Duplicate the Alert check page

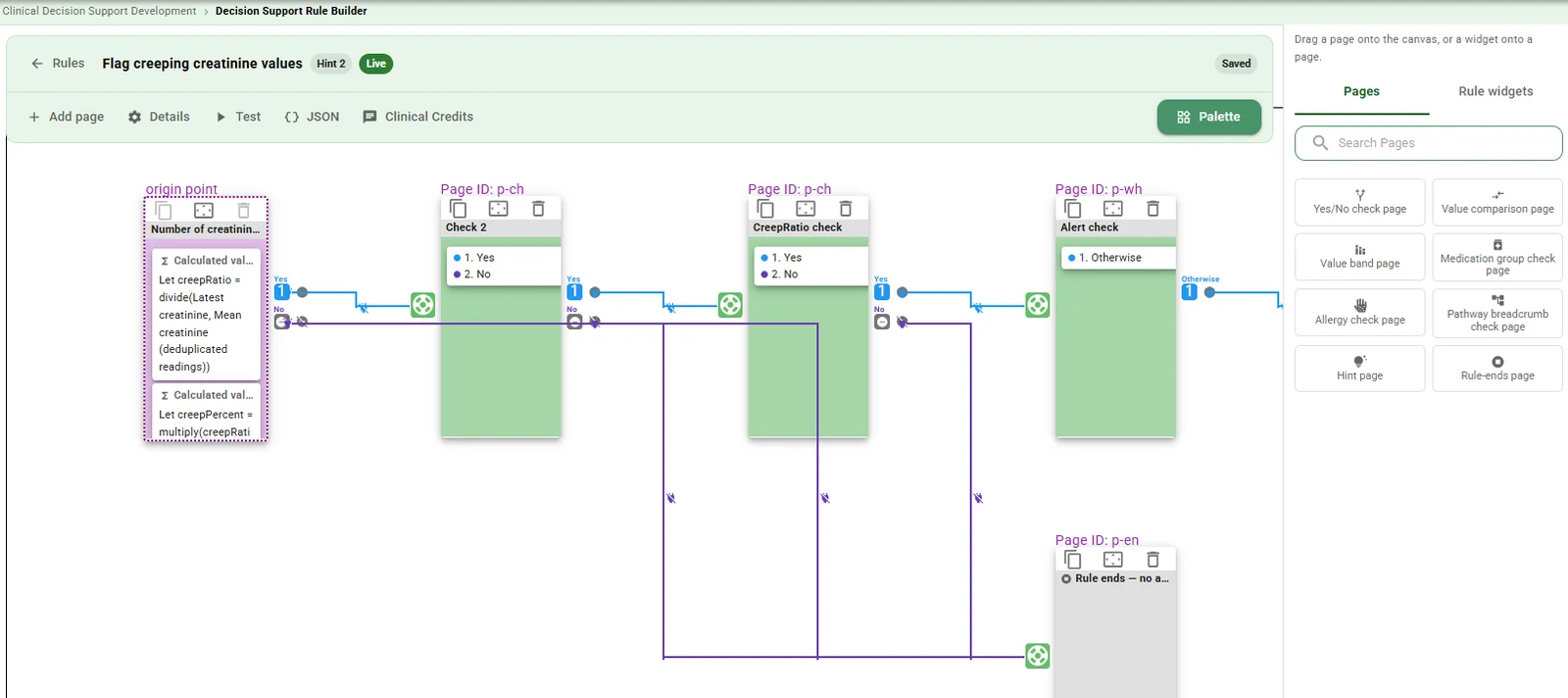tap(1073, 209)
